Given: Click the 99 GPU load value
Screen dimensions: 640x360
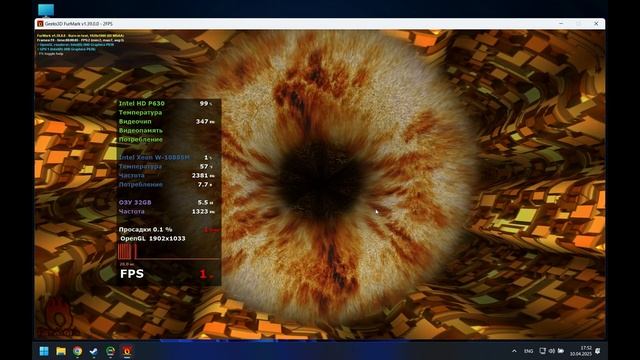Looking at the screenshot, I should pos(204,104).
